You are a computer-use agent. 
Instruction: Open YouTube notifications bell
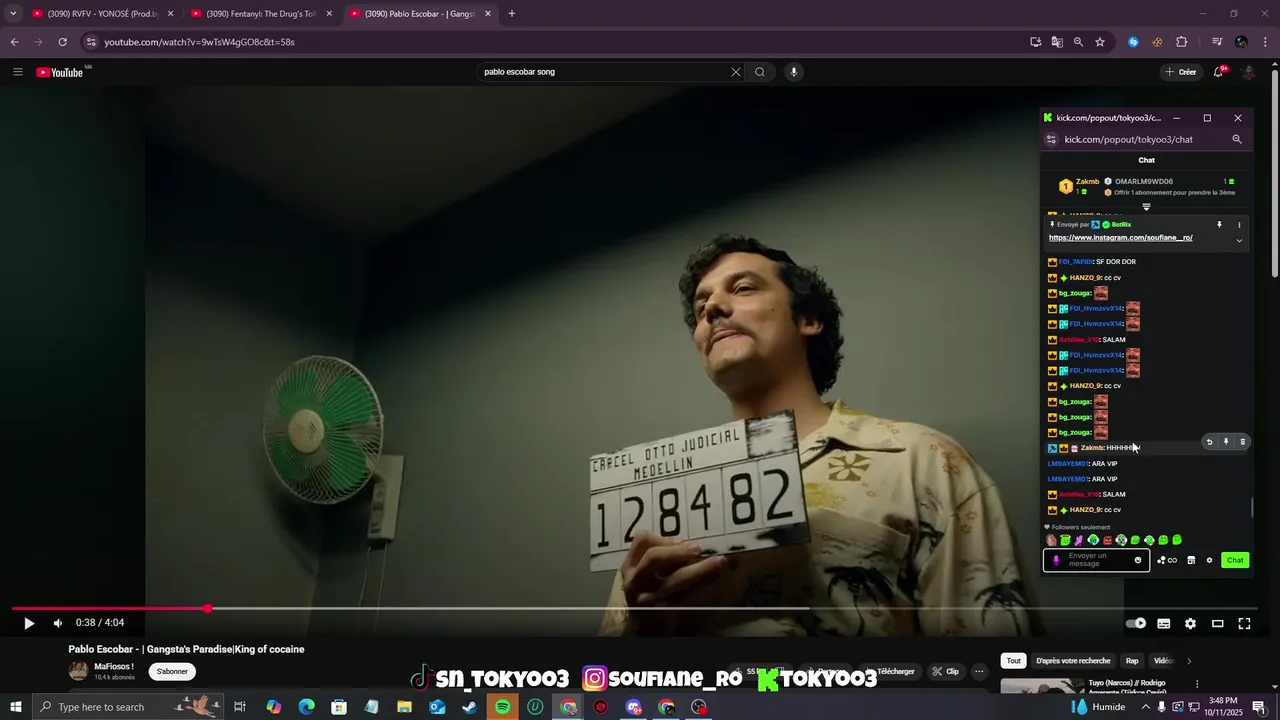1219,72
